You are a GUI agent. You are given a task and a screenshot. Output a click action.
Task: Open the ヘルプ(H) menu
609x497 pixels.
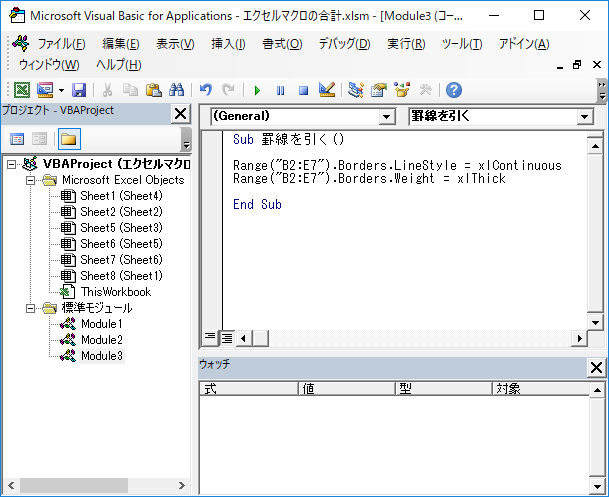pyautogui.click(x=119, y=65)
